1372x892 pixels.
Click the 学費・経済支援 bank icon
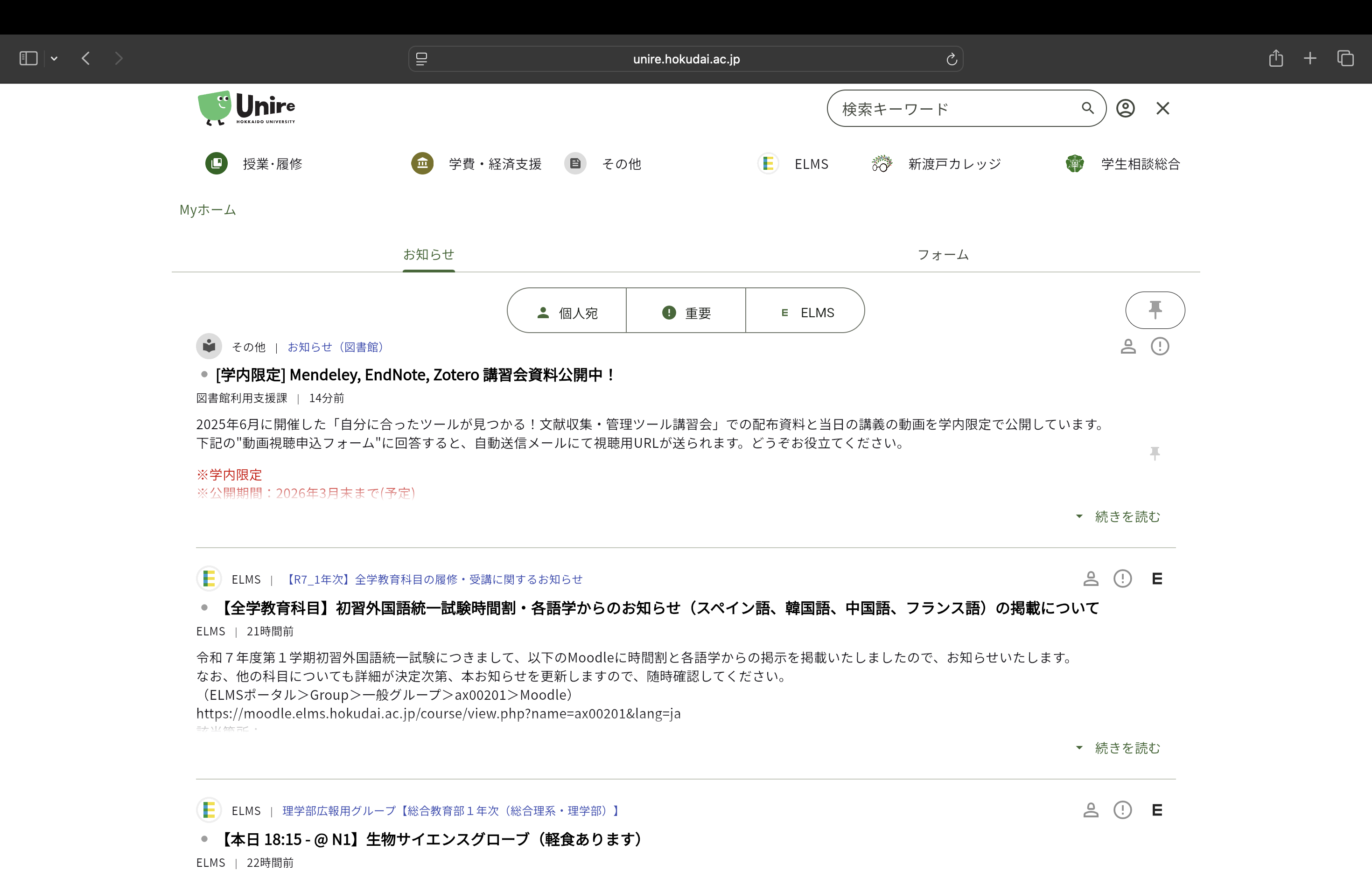coord(422,164)
